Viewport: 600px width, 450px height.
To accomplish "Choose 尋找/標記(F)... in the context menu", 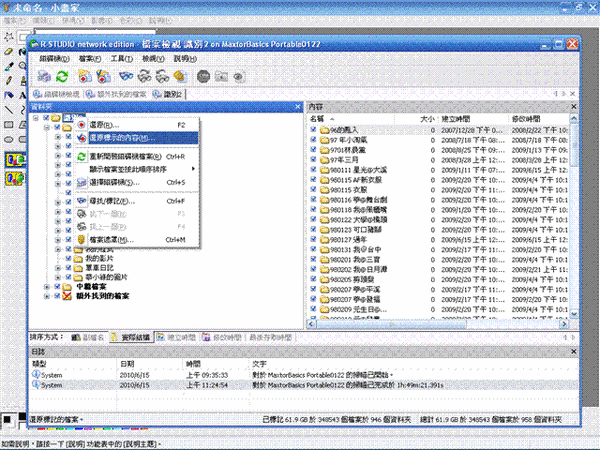I will click(137, 201).
